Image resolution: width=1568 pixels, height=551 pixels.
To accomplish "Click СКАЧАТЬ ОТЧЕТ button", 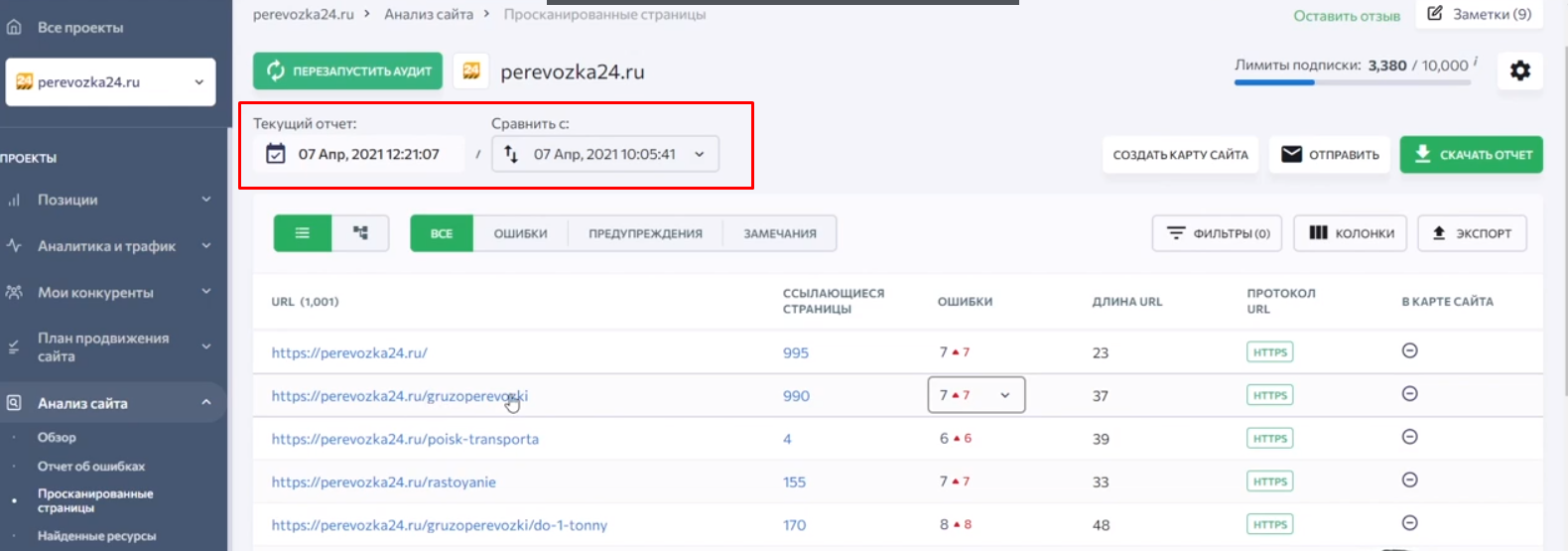I will tap(1472, 155).
